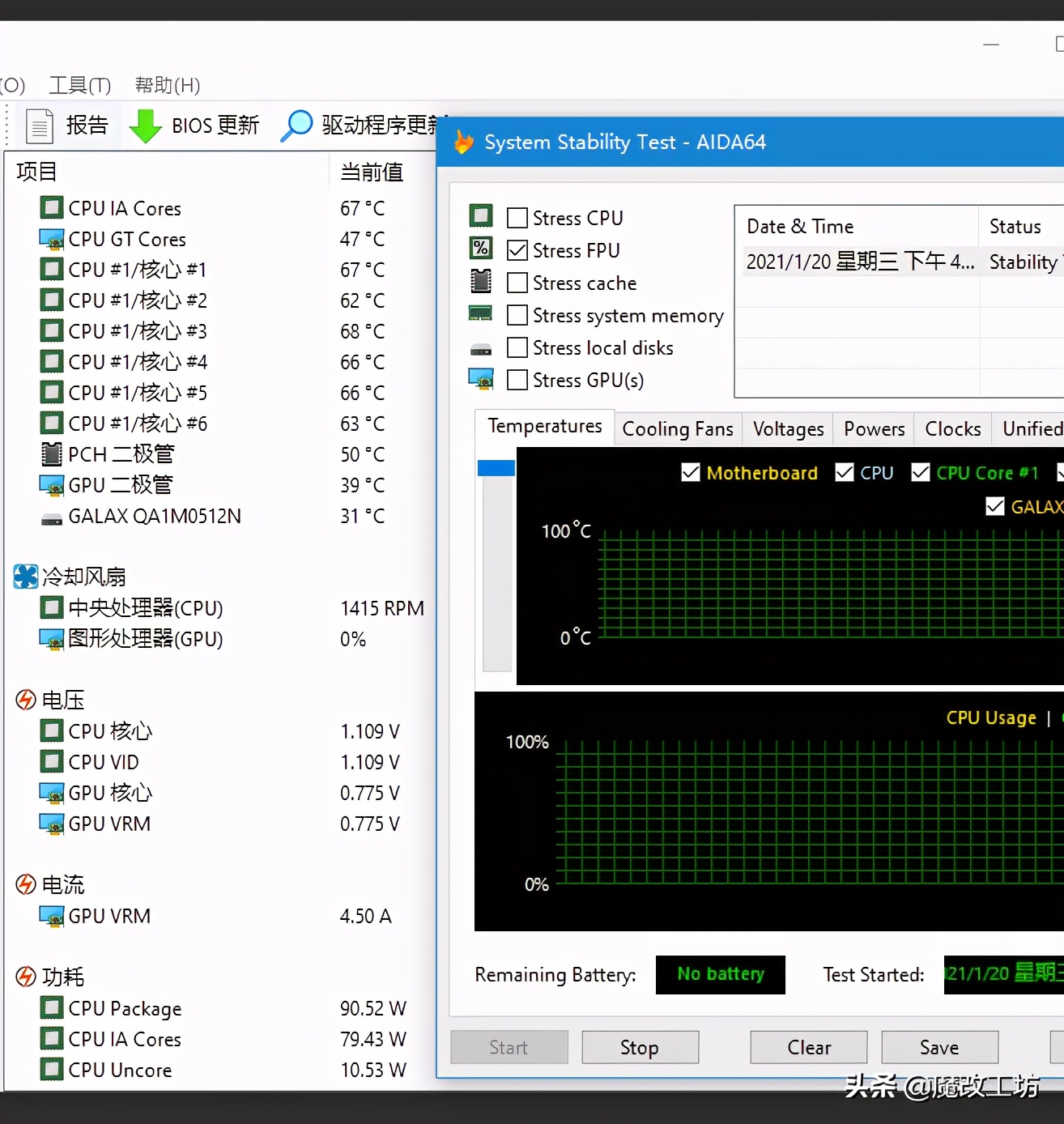The width and height of the screenshot is (1064, 1124).
Task: Click the BIOS 更新 green arrow icon
Action: pos(146,126)
